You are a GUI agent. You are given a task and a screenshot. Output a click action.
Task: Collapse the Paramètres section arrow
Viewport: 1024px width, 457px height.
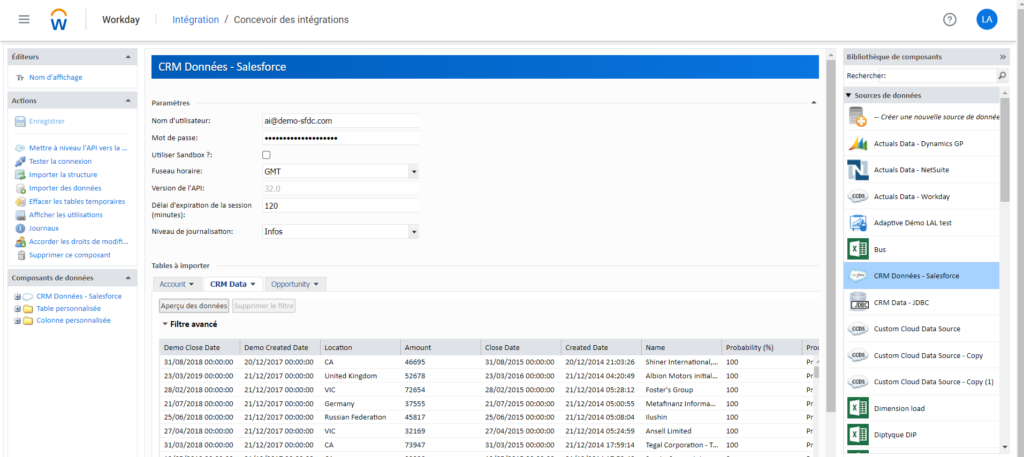point(813,103)
